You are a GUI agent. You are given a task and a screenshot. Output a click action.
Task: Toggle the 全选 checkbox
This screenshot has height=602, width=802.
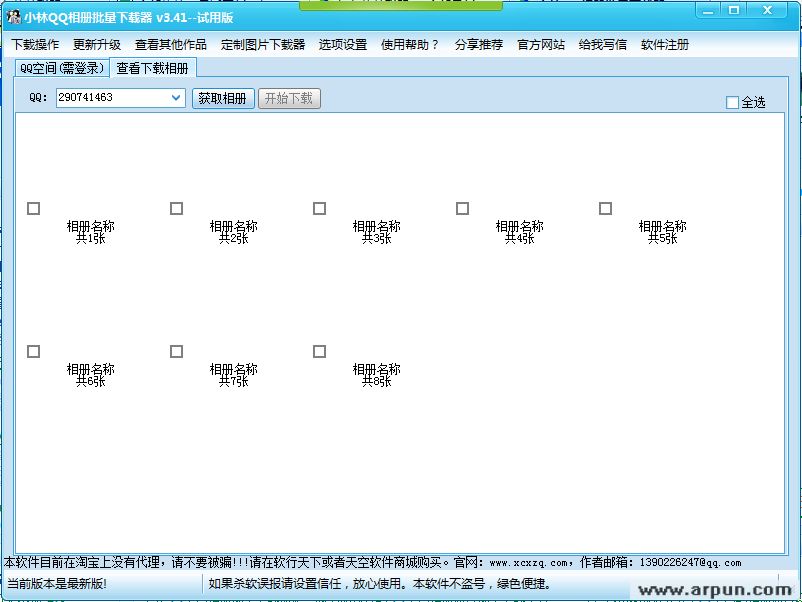pyautogui.click(x=732, y=103)
